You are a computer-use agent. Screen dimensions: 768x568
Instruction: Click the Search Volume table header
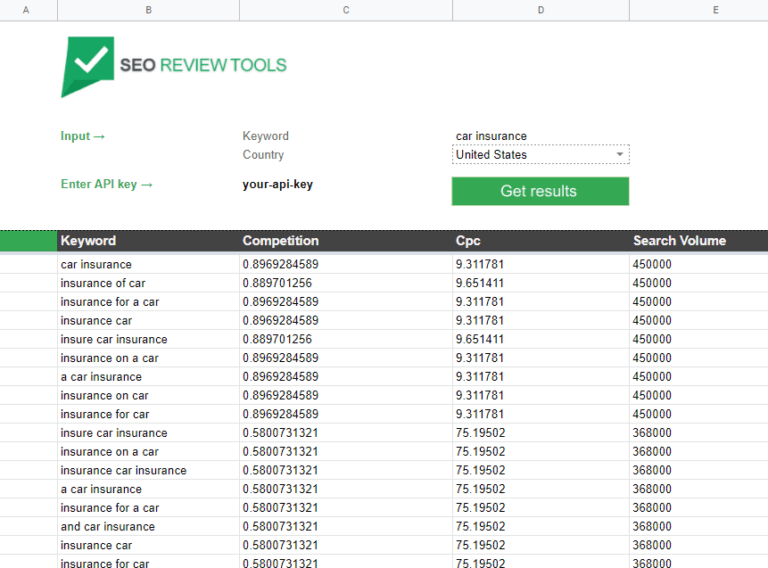click(x=679, y=241)
